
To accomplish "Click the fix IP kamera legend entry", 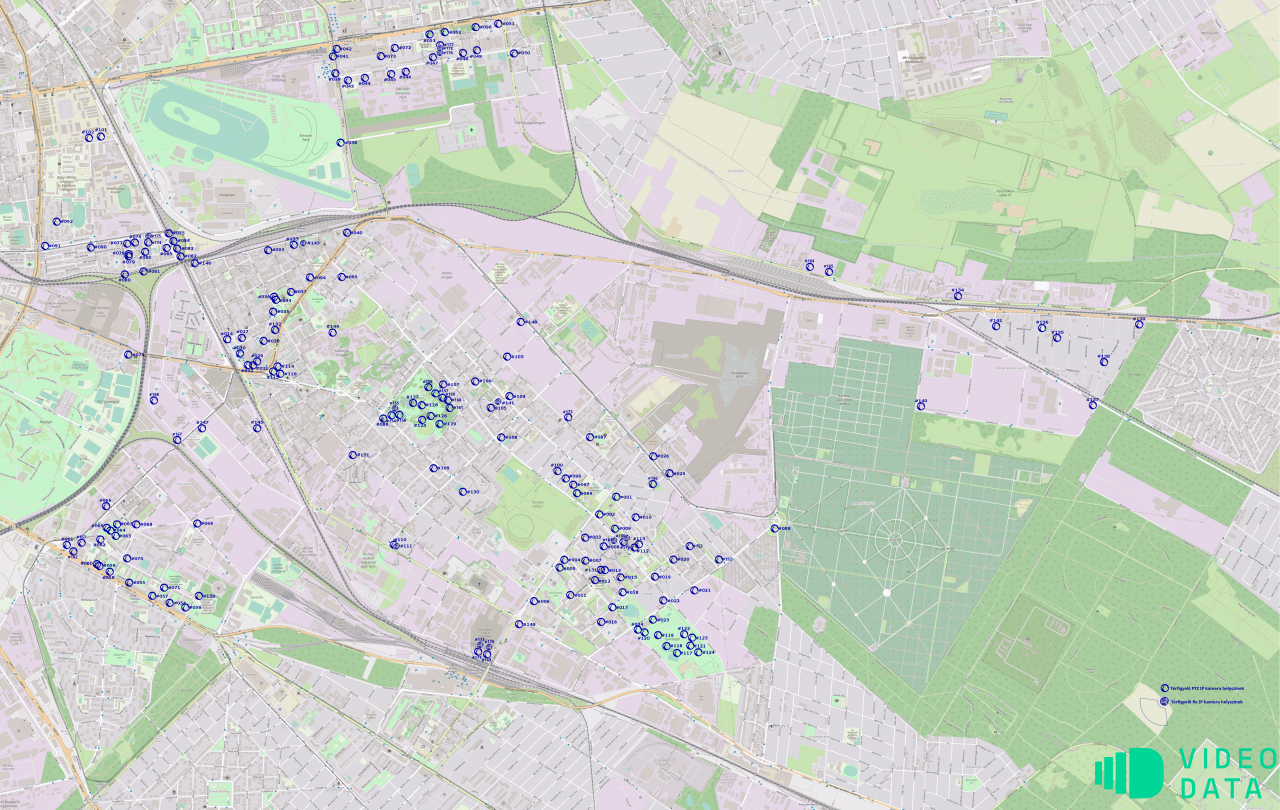I will click(x=1201, y=702).
